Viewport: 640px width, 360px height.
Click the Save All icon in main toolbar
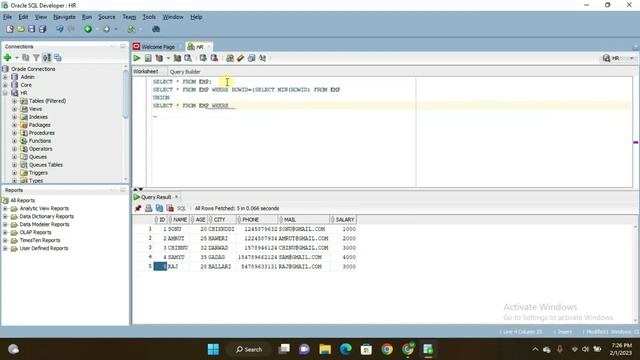(42, 29)
